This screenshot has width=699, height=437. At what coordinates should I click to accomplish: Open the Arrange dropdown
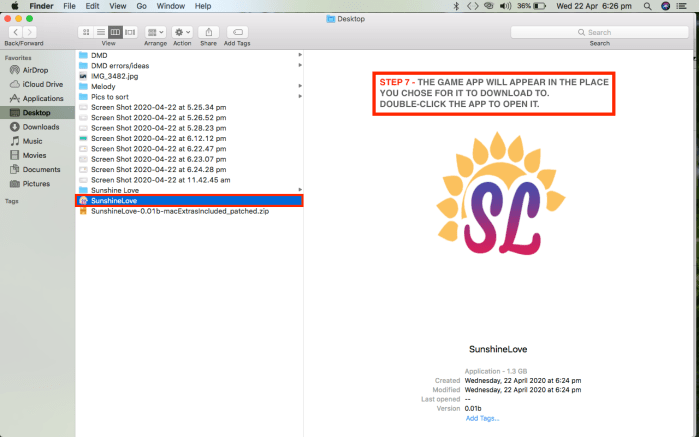pyautogui.click(x=156, y=32)
